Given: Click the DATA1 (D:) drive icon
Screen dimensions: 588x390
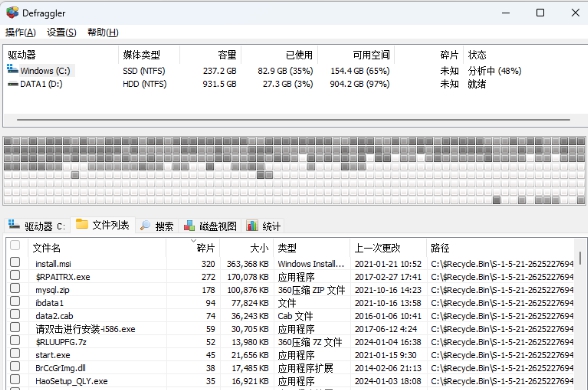Looking at the screenshot, I should point(13,84).
